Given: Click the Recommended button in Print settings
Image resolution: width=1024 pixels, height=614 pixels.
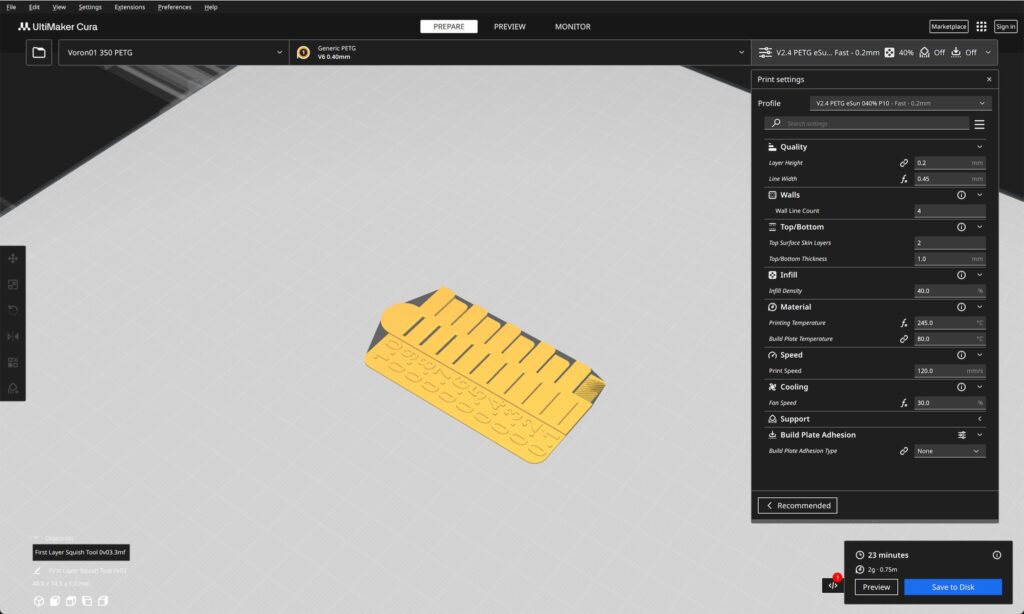Looking at the screenshot, I should click(797, 505).
